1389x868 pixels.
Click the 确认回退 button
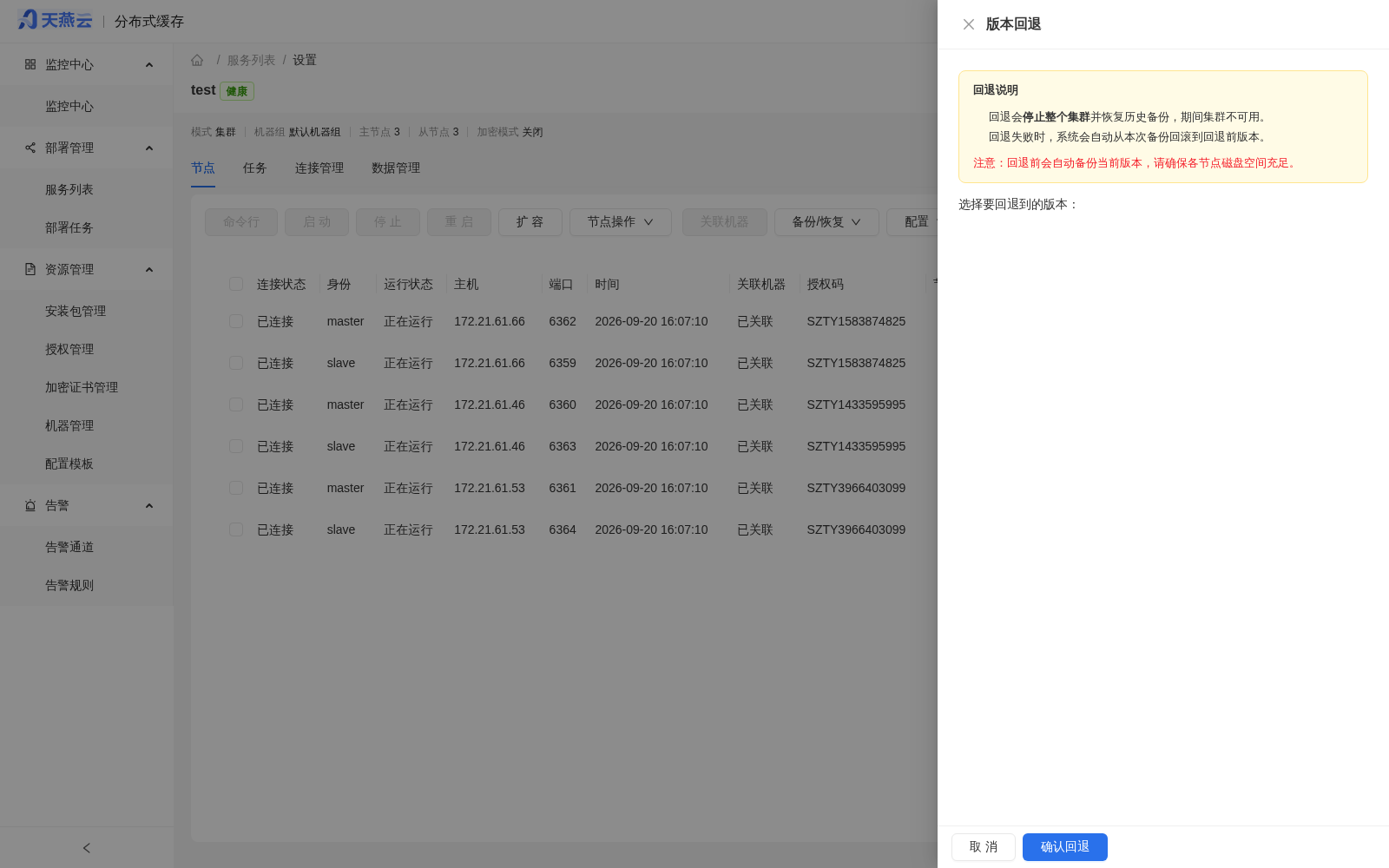click(x=1065, y=847)
